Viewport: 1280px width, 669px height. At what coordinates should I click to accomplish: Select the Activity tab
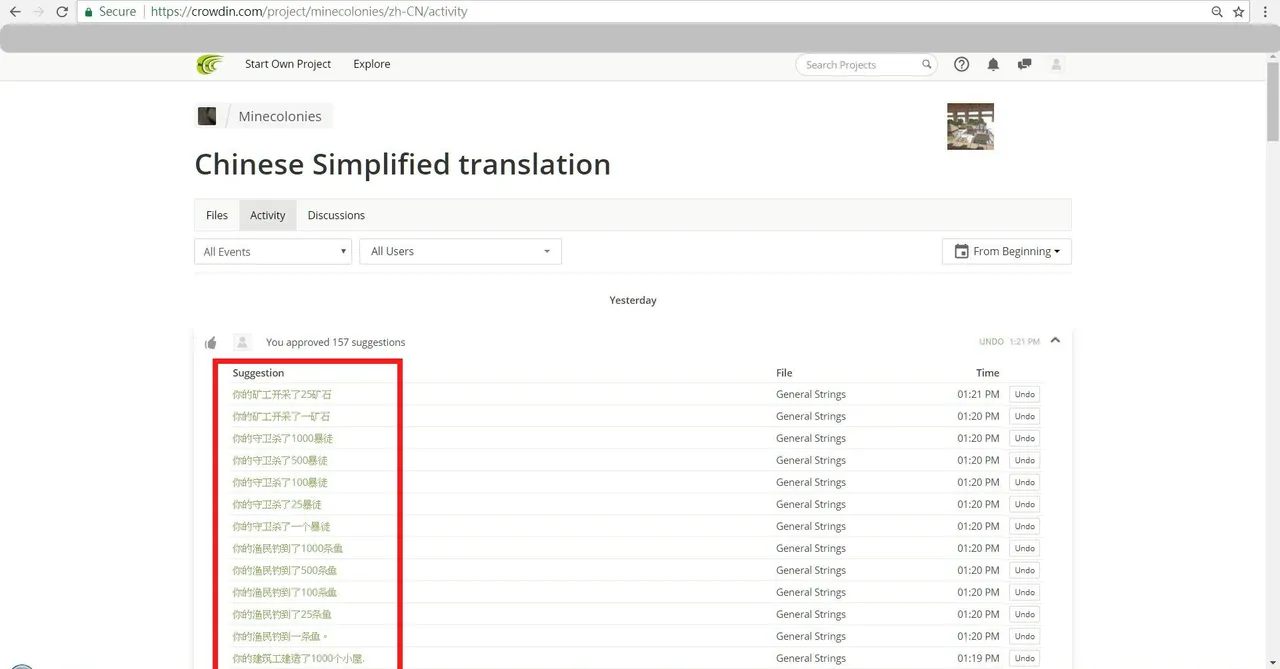pos(267,215)
